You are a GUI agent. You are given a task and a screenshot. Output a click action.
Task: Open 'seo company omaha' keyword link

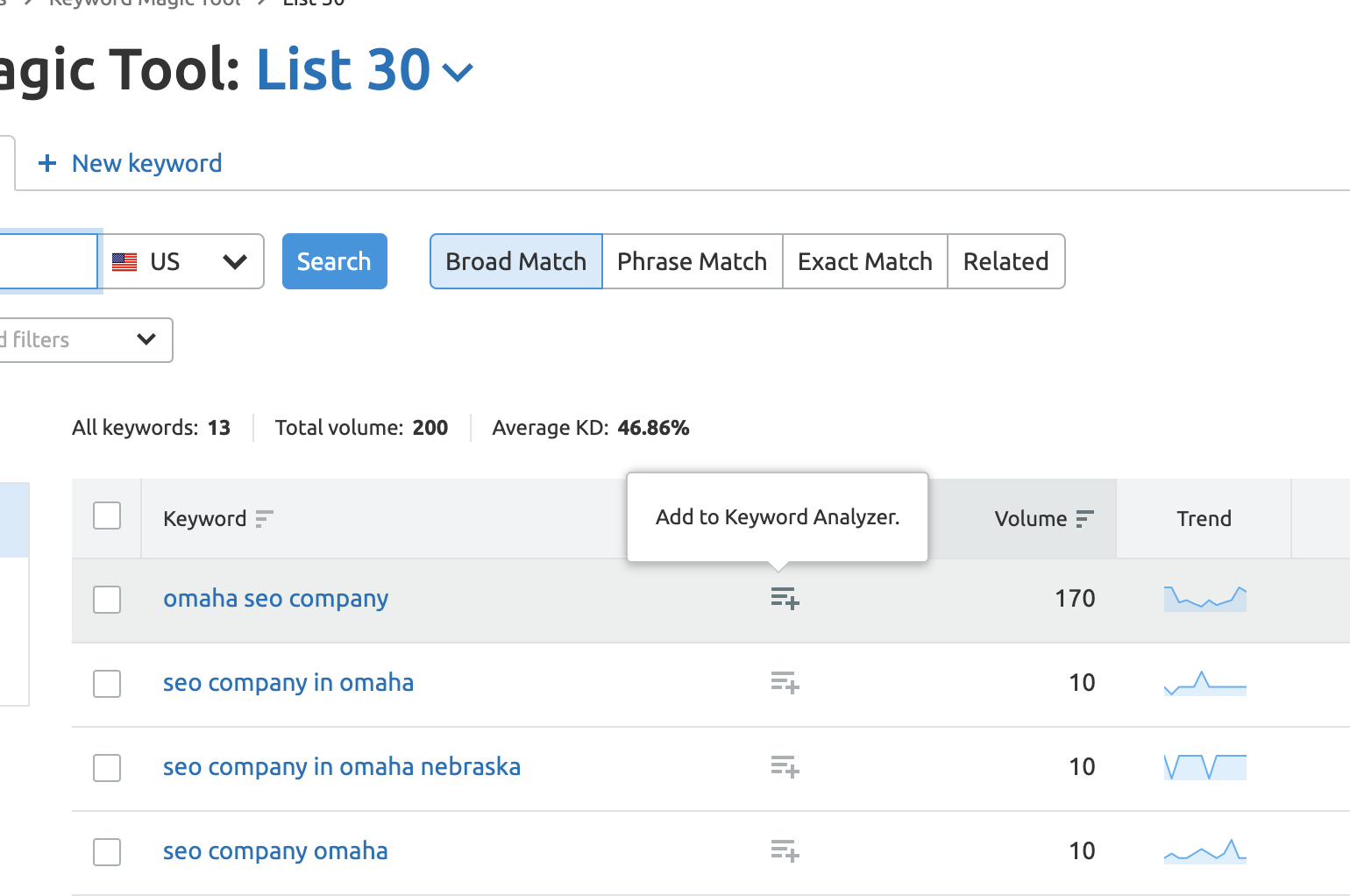[x=275, y=851]
